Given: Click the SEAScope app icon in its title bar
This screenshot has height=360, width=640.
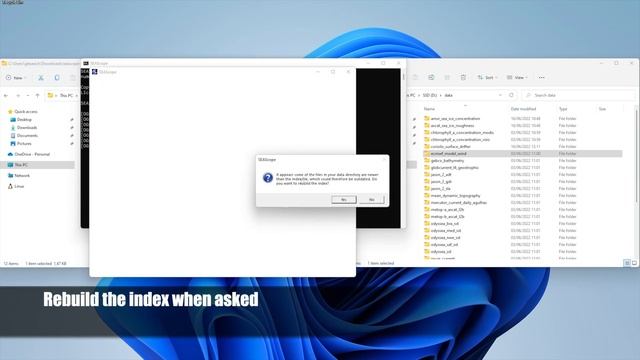Looking at the screenshot, I should tap(95, 72).
